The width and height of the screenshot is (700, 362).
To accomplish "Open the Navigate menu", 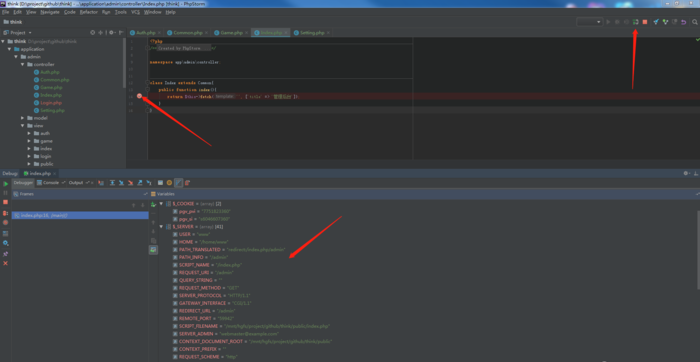I will 50,12.
